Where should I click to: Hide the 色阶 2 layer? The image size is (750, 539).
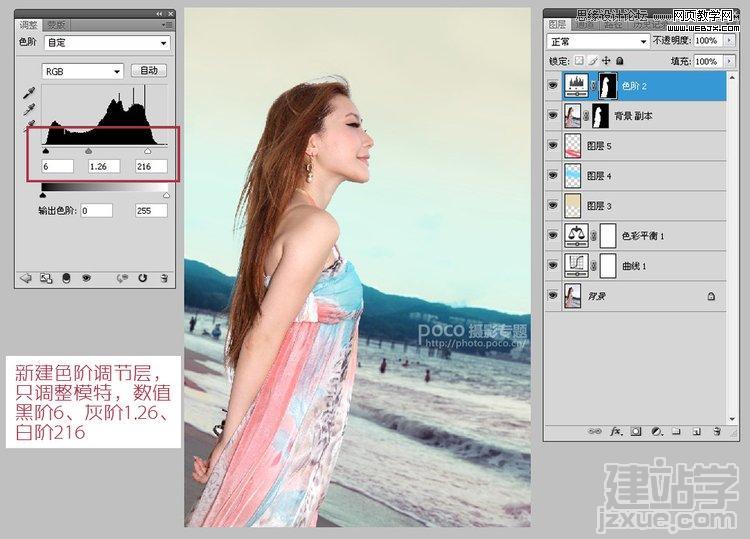(x=553, y=86)
